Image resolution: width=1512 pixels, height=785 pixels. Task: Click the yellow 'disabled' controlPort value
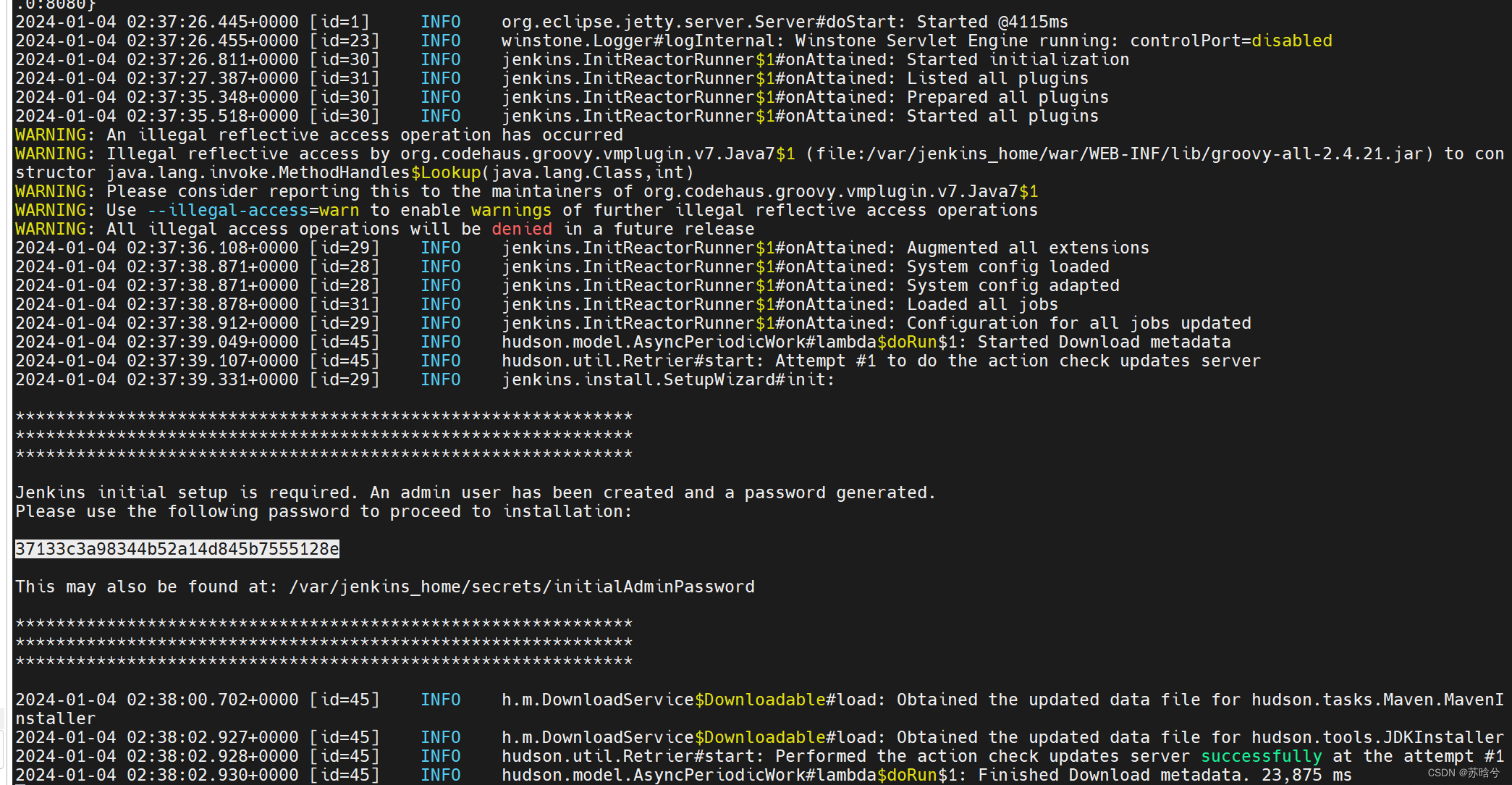point(1291,41)
